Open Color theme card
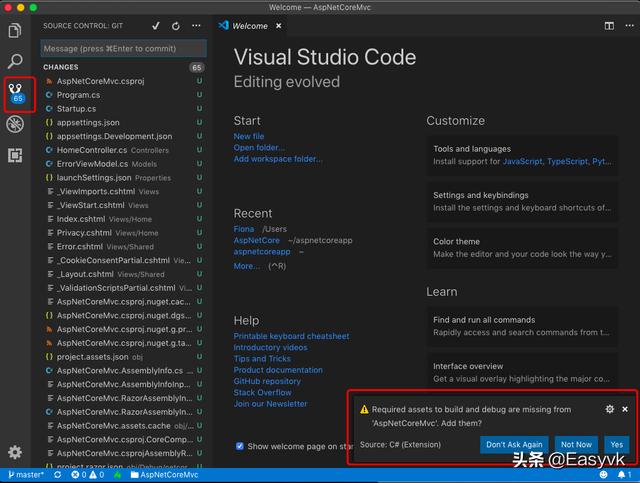 [x=522, y=247]
